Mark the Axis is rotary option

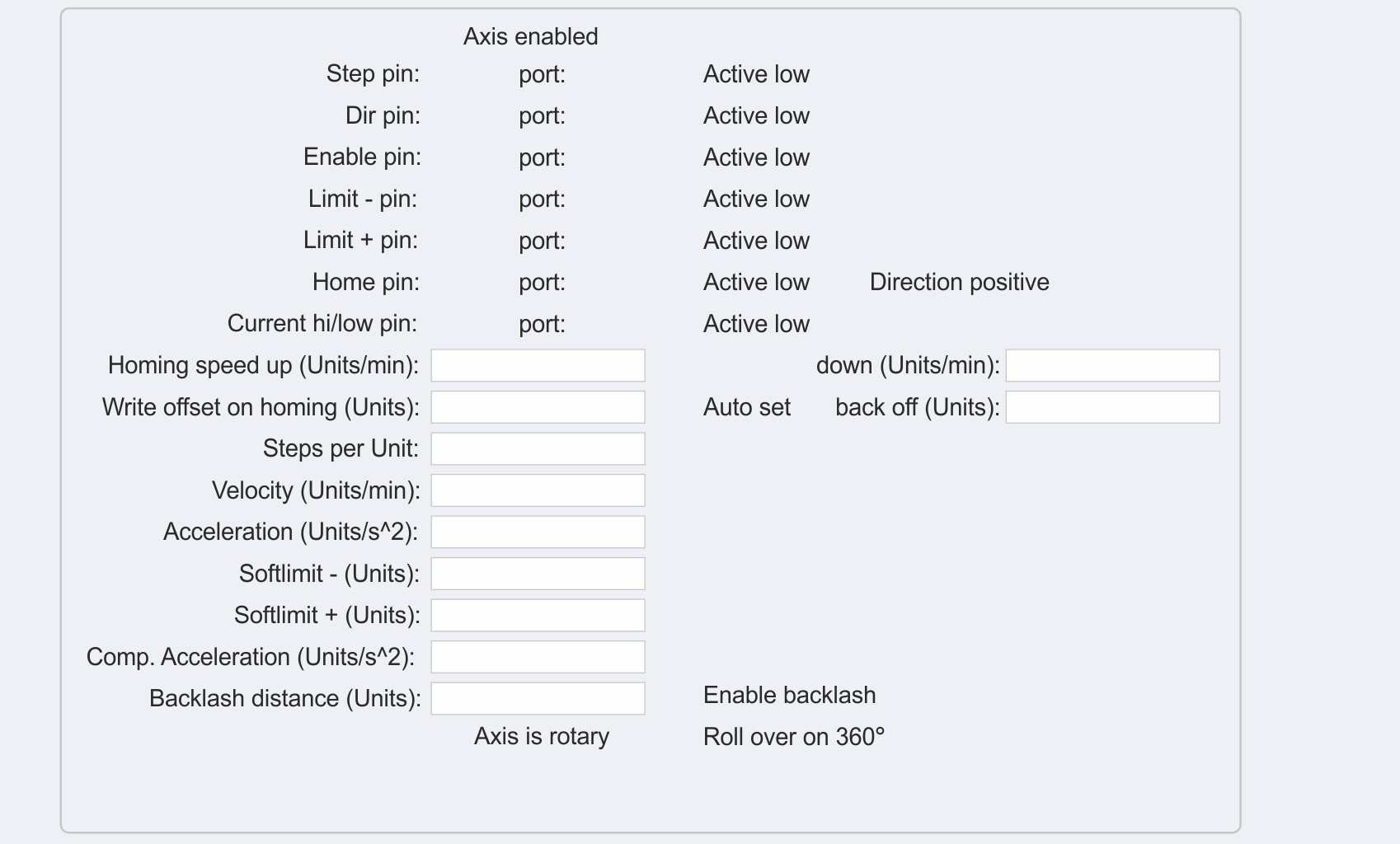(x=541, y=736)
